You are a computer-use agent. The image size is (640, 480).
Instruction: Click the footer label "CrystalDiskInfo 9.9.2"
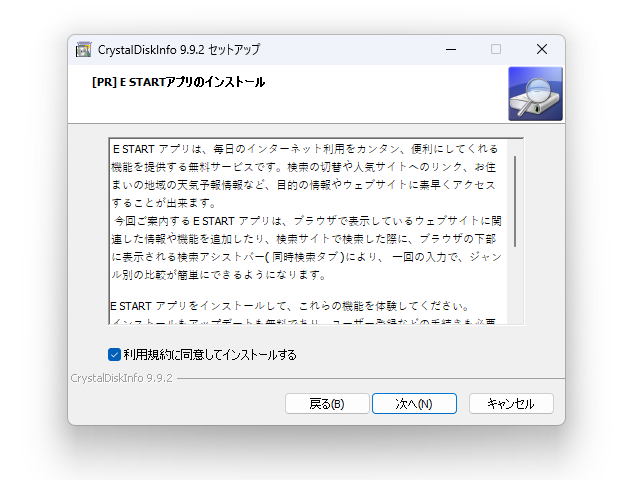121,378
